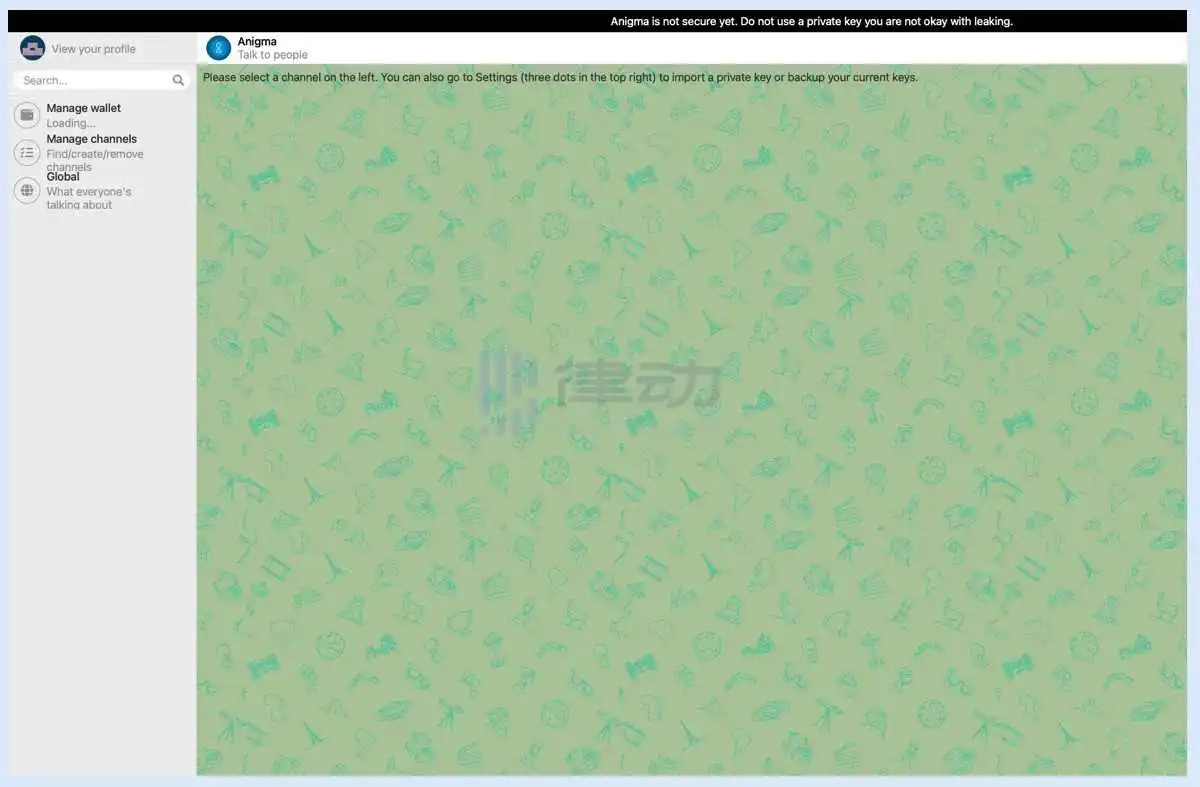Click the What everyone's talking about description
This screenshot has width=1200, height=787.
[89, 198]
